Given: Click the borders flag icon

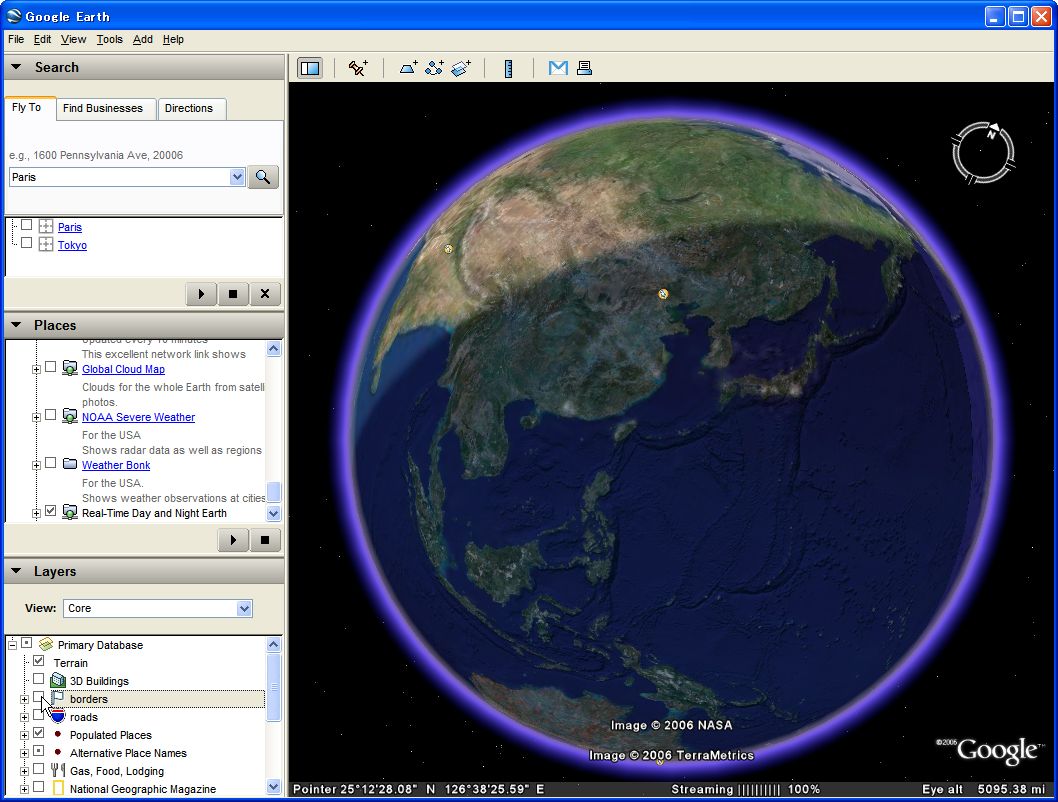Looking at the screenshot, I should (59, 697).
